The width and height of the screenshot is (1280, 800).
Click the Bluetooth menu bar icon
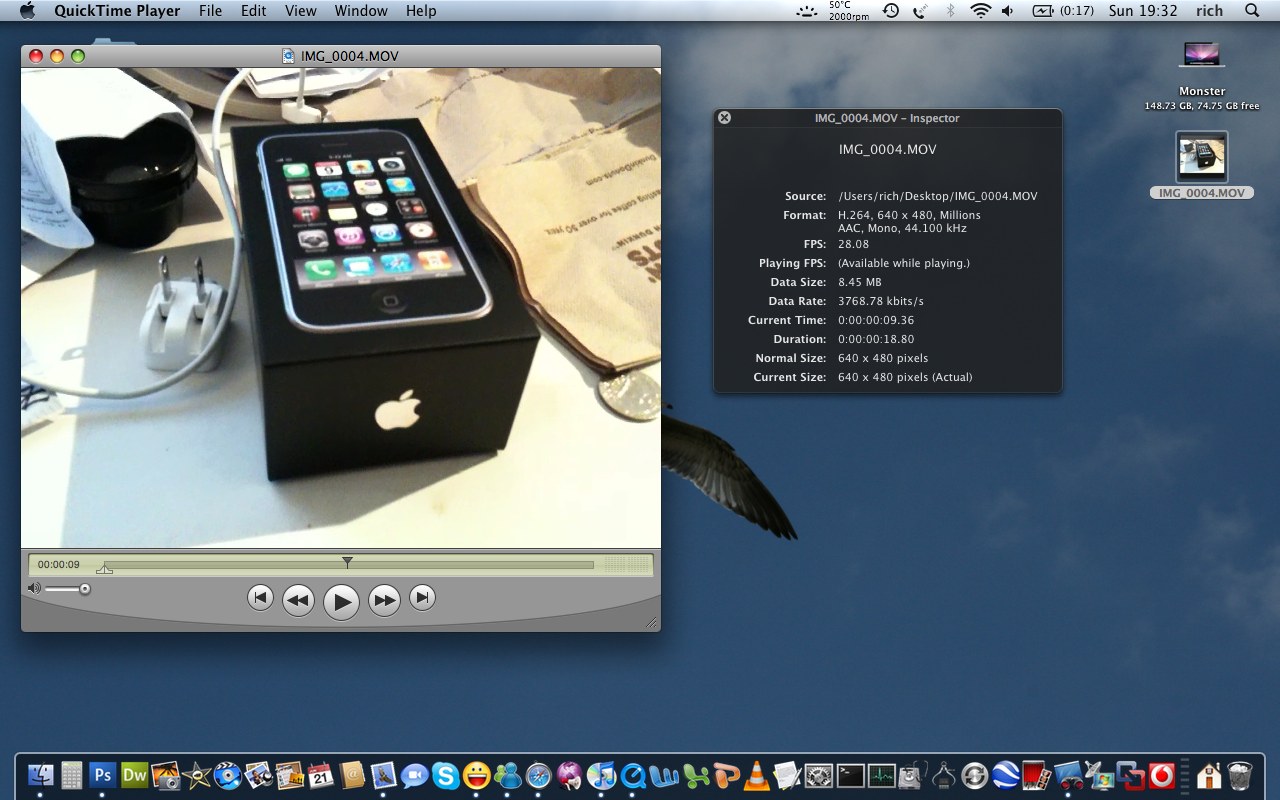pos(951,11)
